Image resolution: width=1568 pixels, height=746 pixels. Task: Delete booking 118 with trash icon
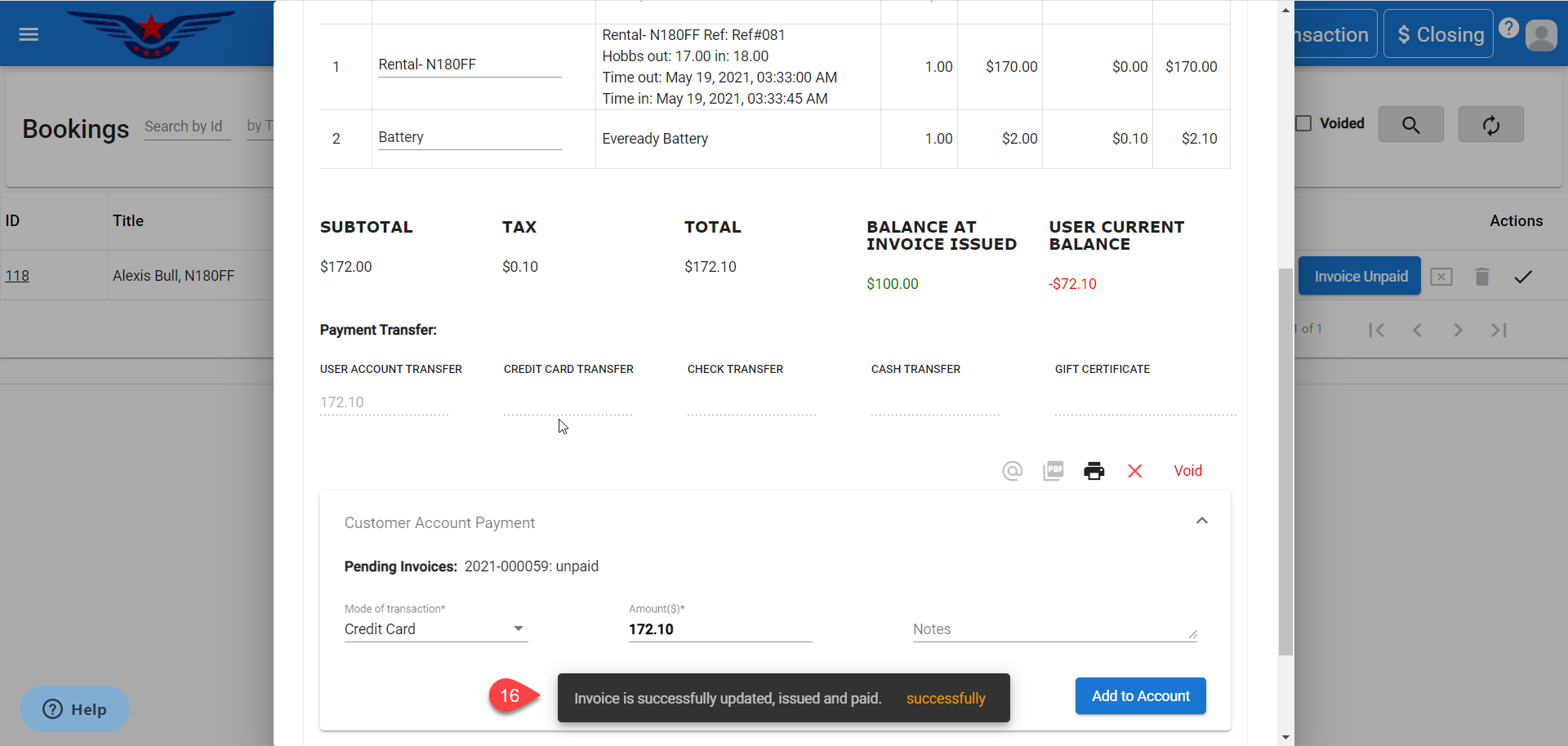[x=1481, y=278]
